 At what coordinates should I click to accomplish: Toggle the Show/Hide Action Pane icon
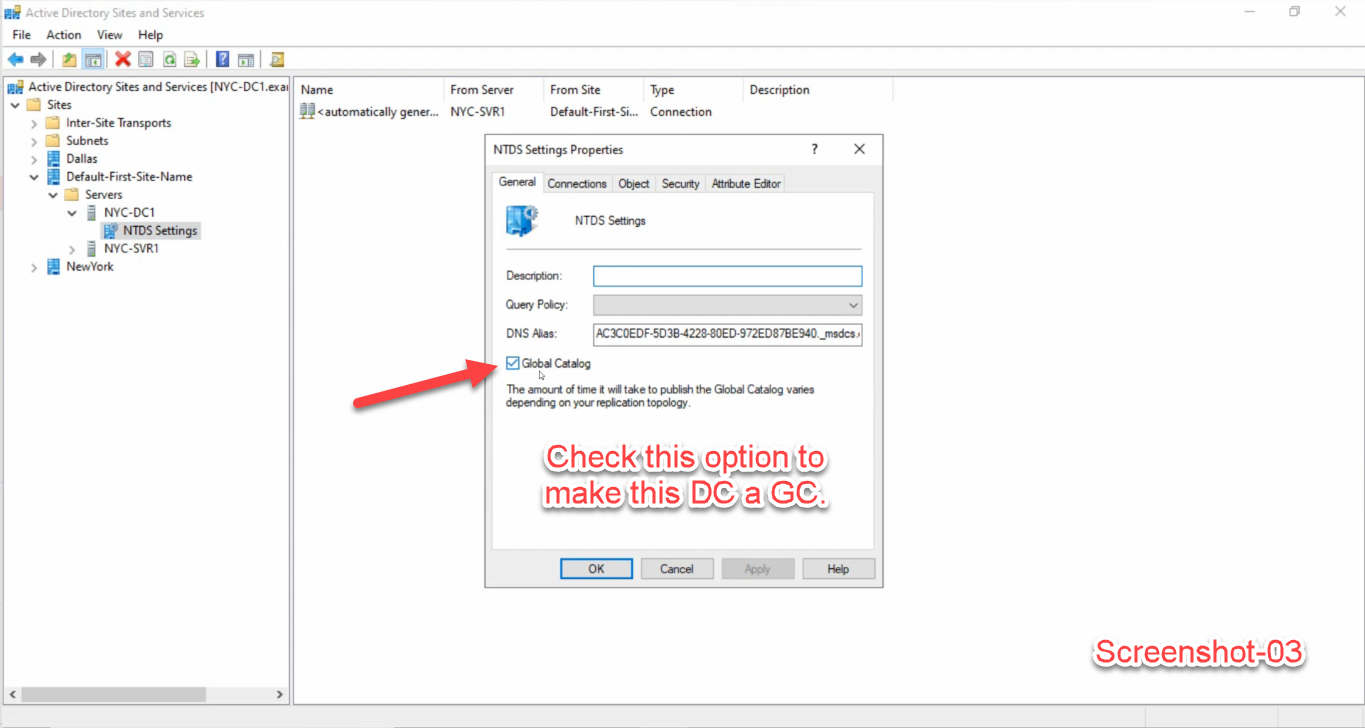point(245,60)
